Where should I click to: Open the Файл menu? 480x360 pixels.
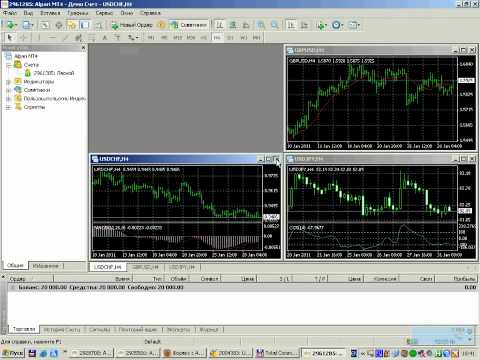[x=10, y=13]
